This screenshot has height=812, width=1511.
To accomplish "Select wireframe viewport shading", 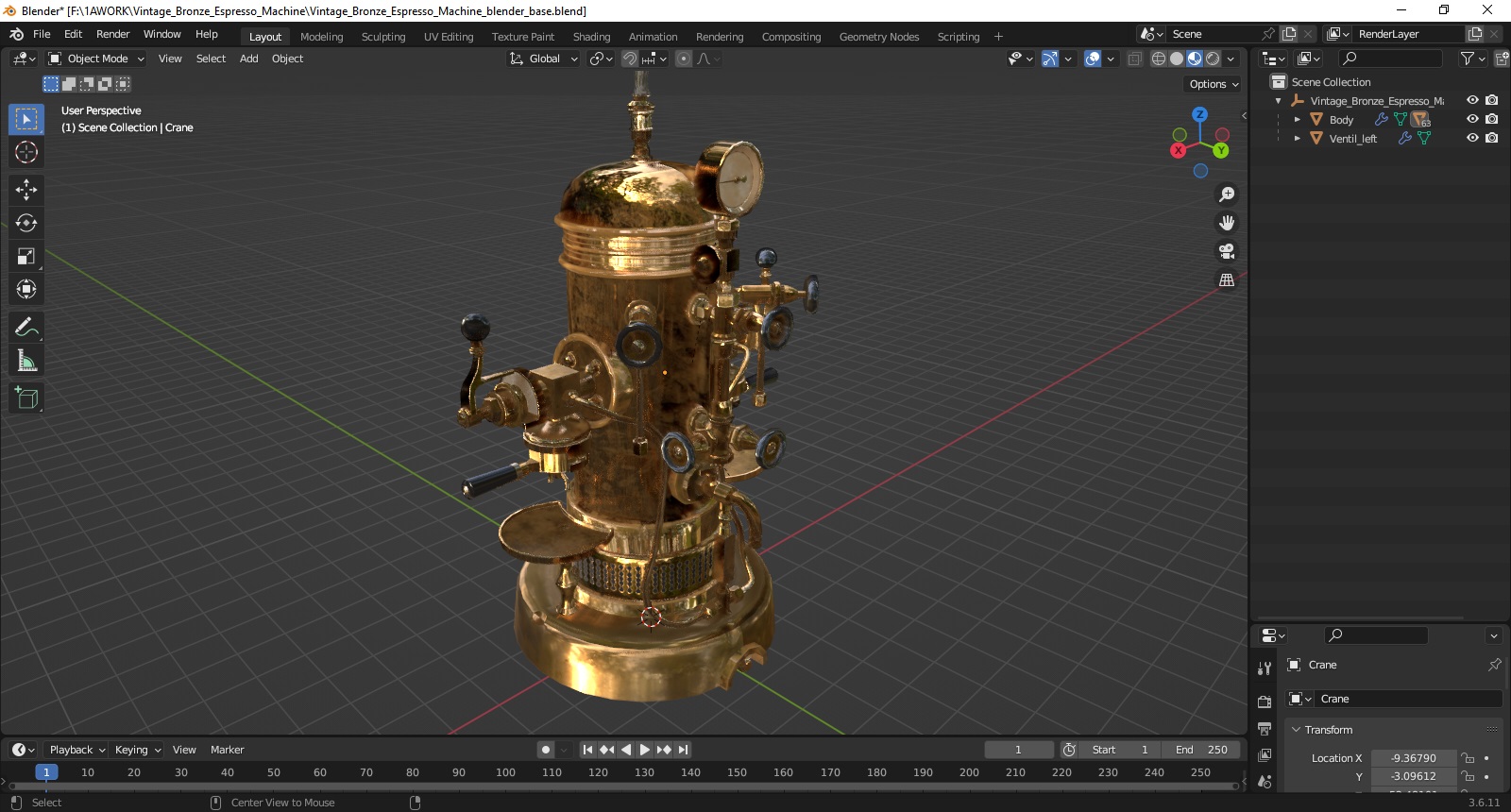I will point(1159,59).
